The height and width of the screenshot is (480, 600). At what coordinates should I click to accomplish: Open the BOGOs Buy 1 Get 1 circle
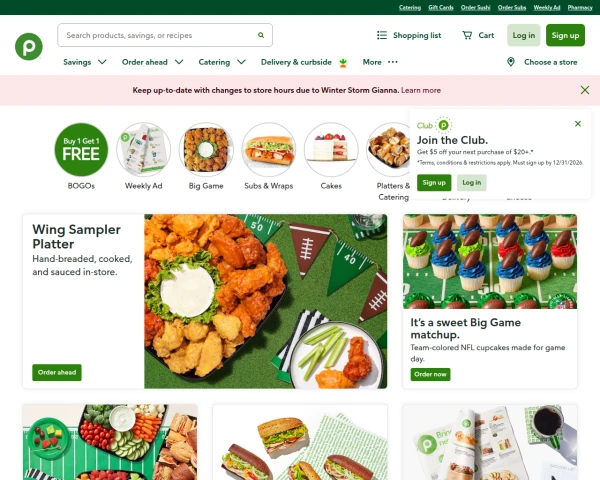[x=81, y=150]
